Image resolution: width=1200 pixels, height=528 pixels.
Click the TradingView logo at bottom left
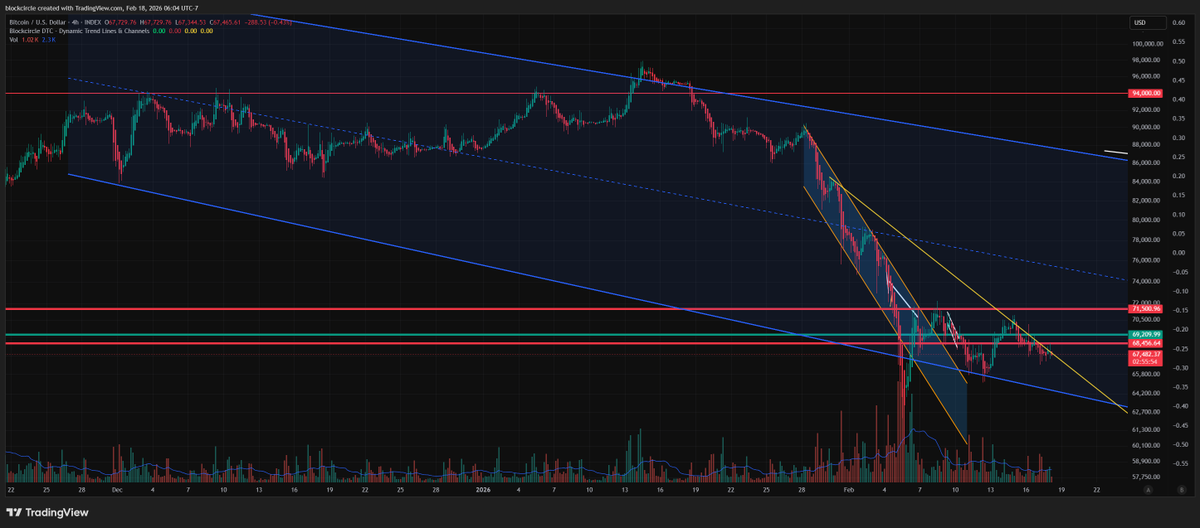coord(46,513)
